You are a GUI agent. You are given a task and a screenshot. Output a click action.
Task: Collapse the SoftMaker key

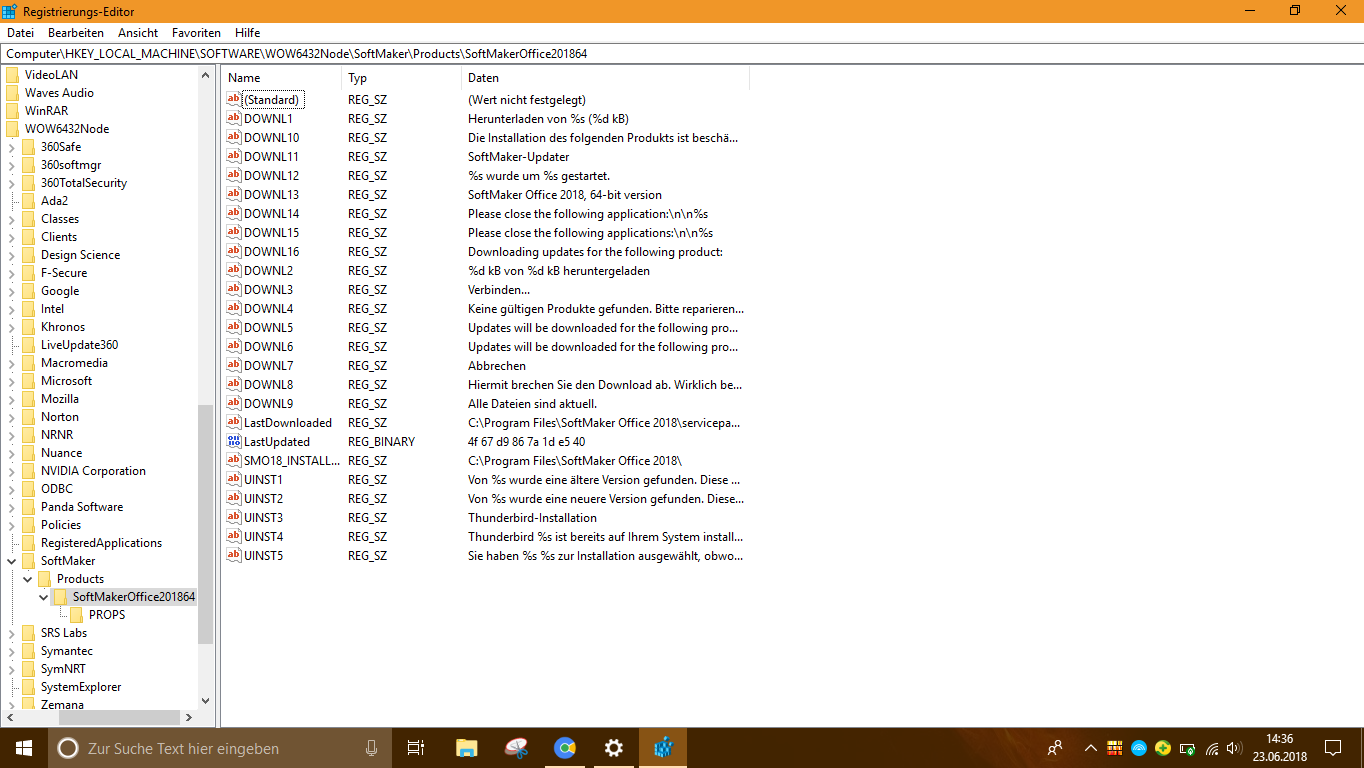coord(11,561)
